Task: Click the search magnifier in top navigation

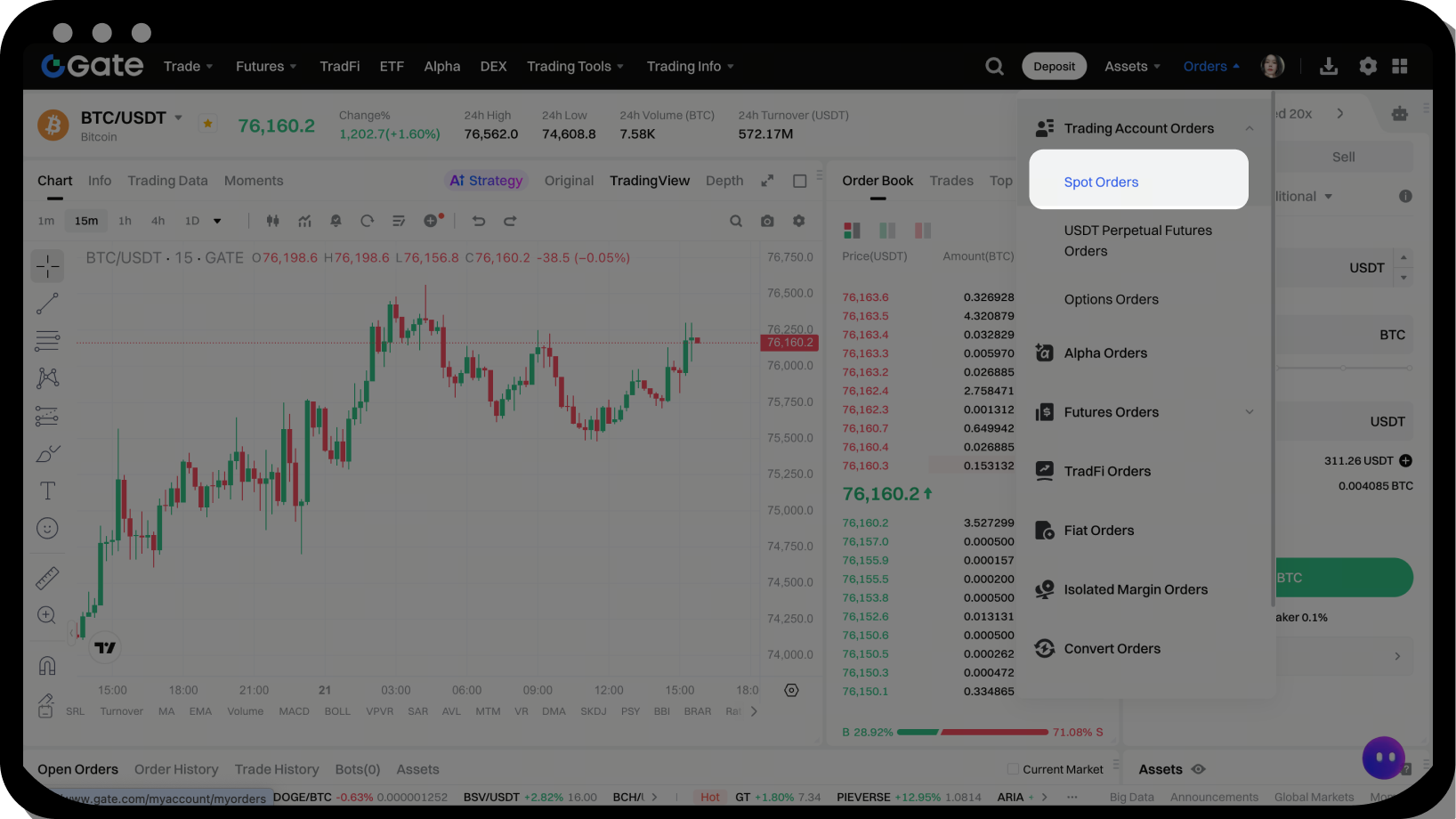Action: (x=994, y=67)
